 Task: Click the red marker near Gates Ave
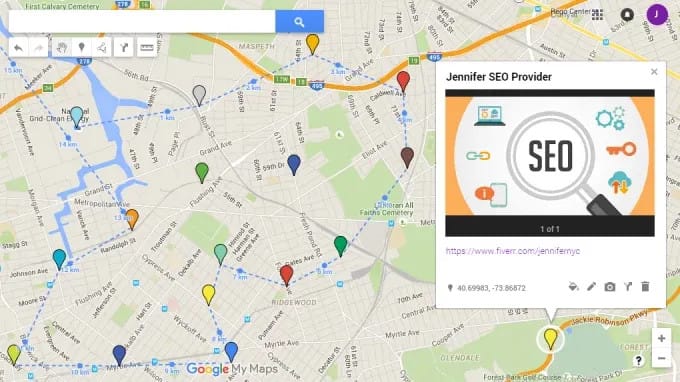pos(286,276)
